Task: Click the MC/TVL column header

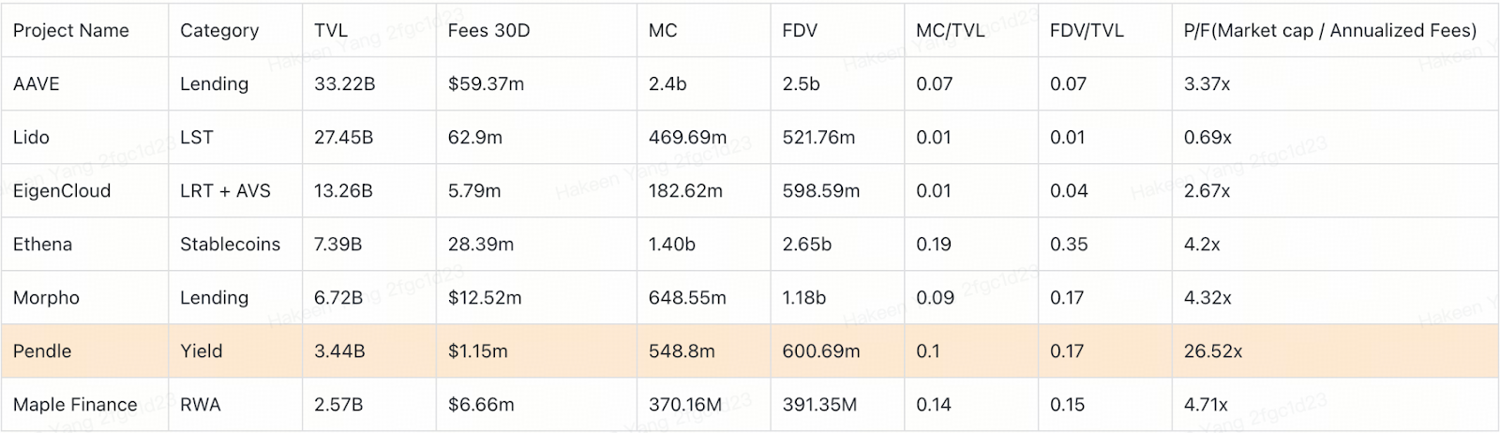Action: (950, 31)
